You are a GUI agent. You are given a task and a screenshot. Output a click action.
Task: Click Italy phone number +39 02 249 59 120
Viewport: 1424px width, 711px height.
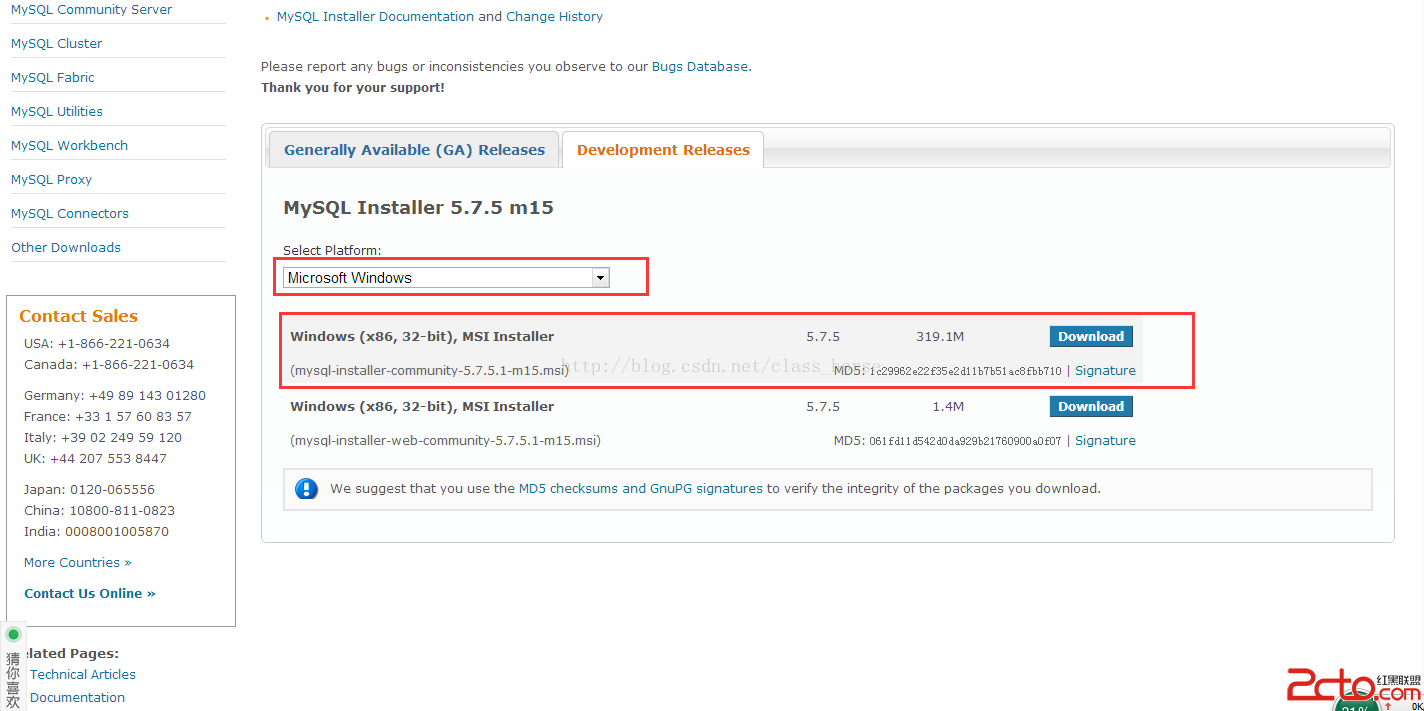tap(120, 438)
